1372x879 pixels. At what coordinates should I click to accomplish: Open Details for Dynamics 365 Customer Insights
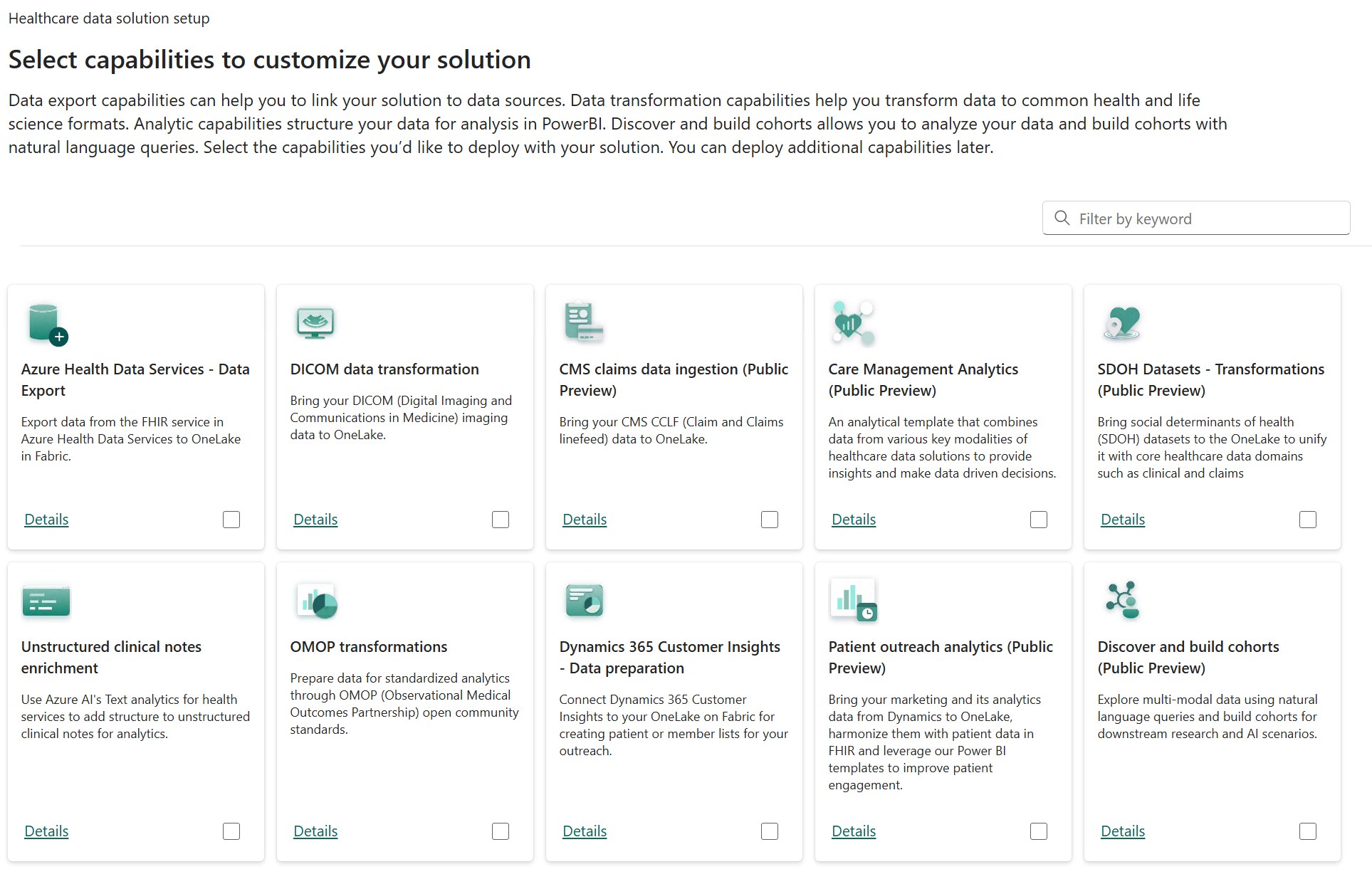click(x=585, y=831)
